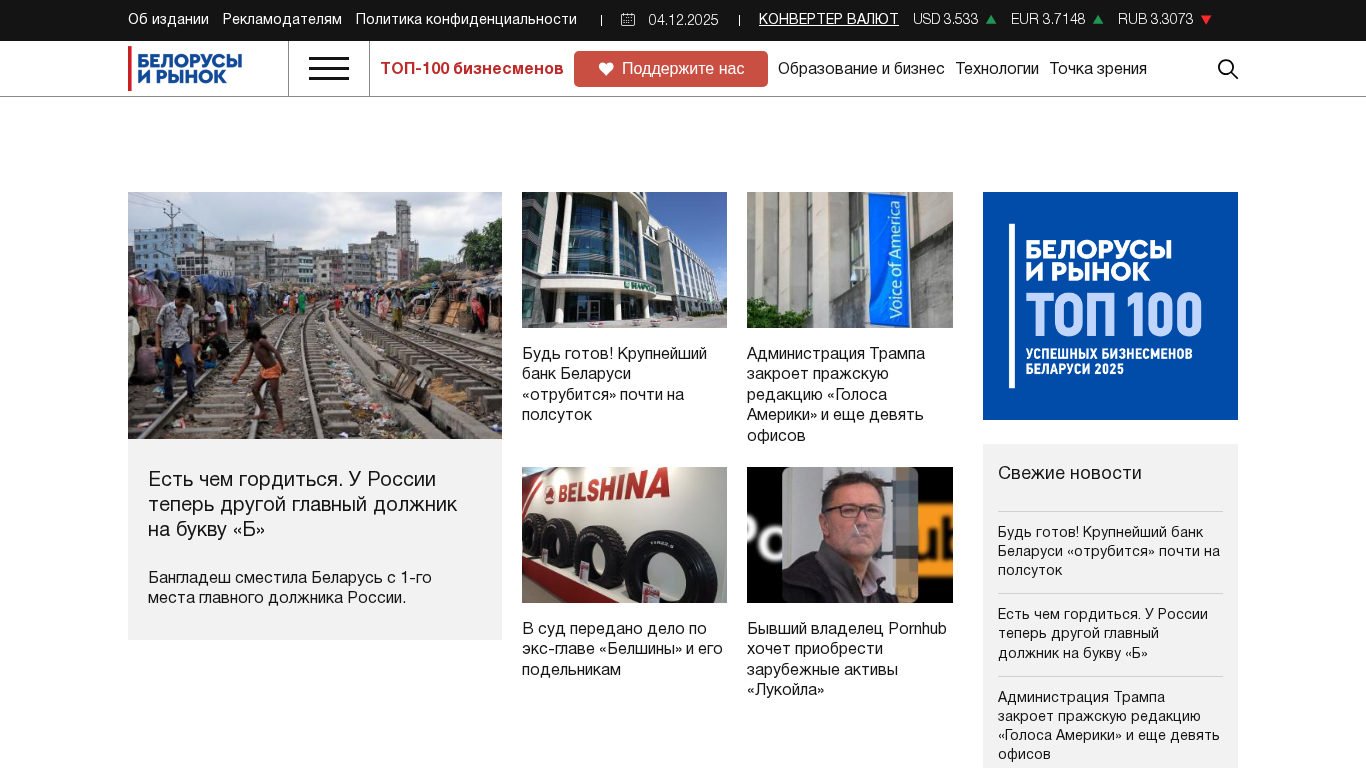Open sidebar news Есть чем гордиться
1366x768 pixels.
click(x=1103, y=634)
